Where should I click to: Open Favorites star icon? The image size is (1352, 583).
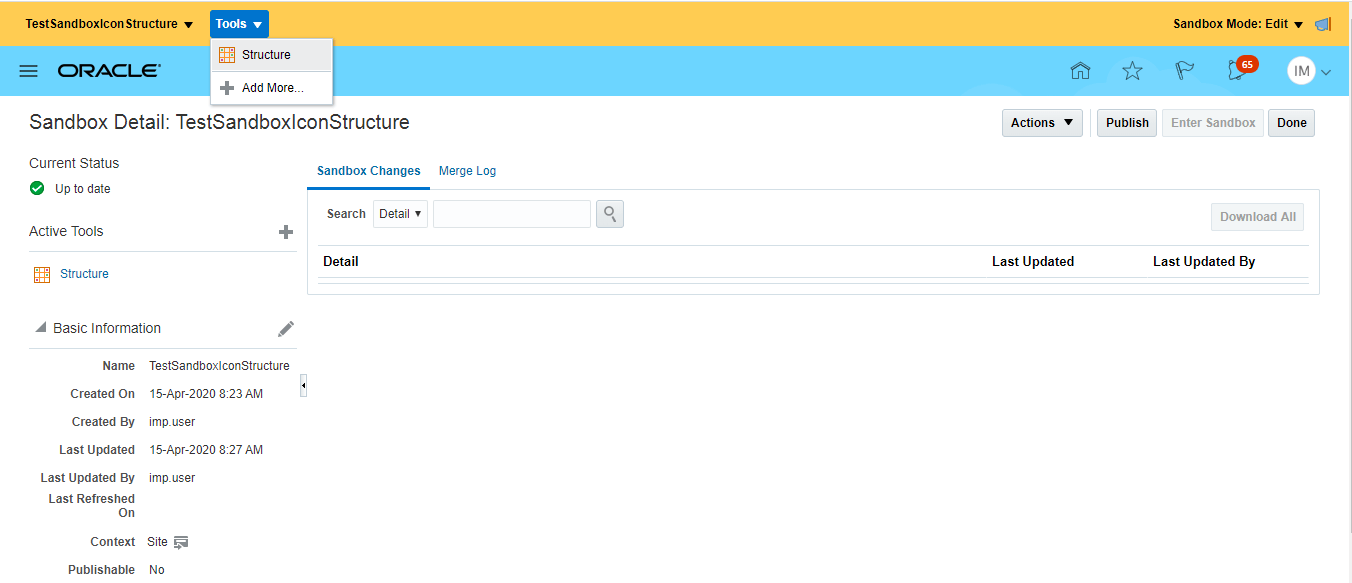coord(1132,71)
